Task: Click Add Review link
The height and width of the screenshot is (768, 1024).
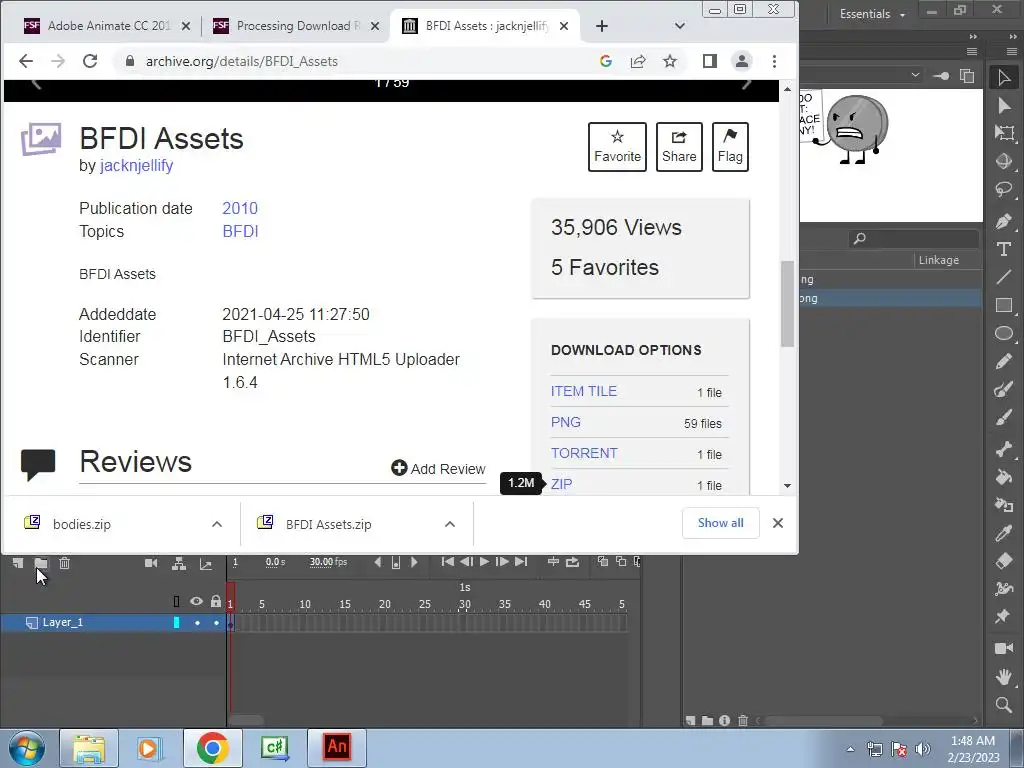Action: click(x=438, y=469)
